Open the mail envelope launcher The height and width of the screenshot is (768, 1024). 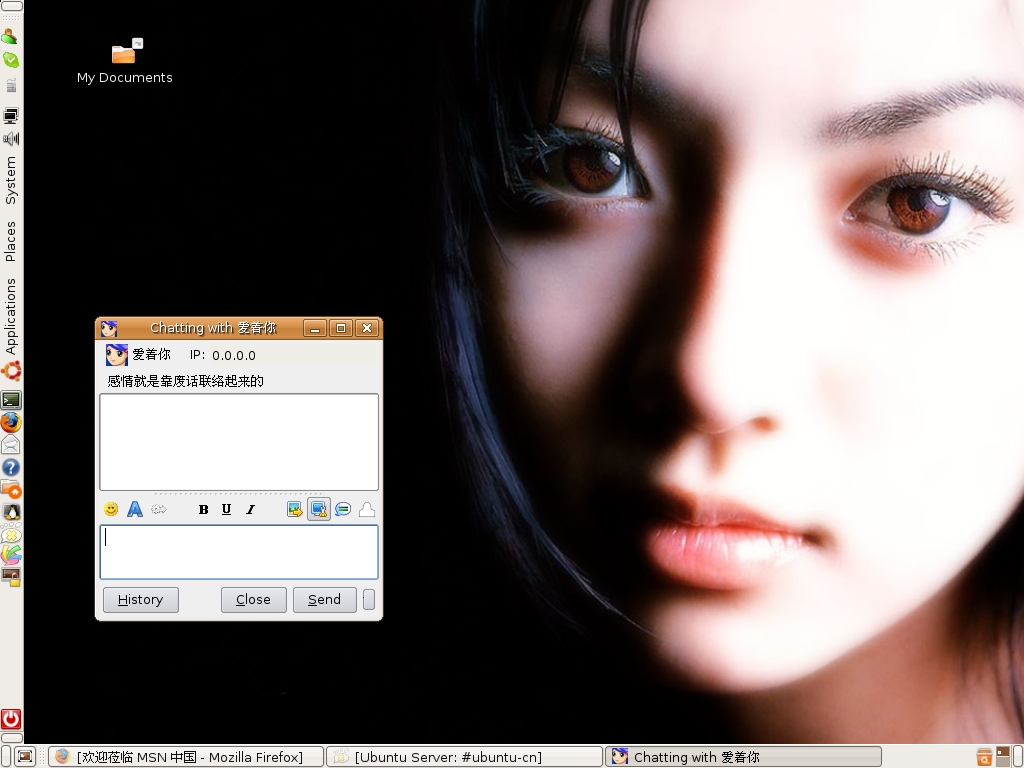(x=11, y=445)
